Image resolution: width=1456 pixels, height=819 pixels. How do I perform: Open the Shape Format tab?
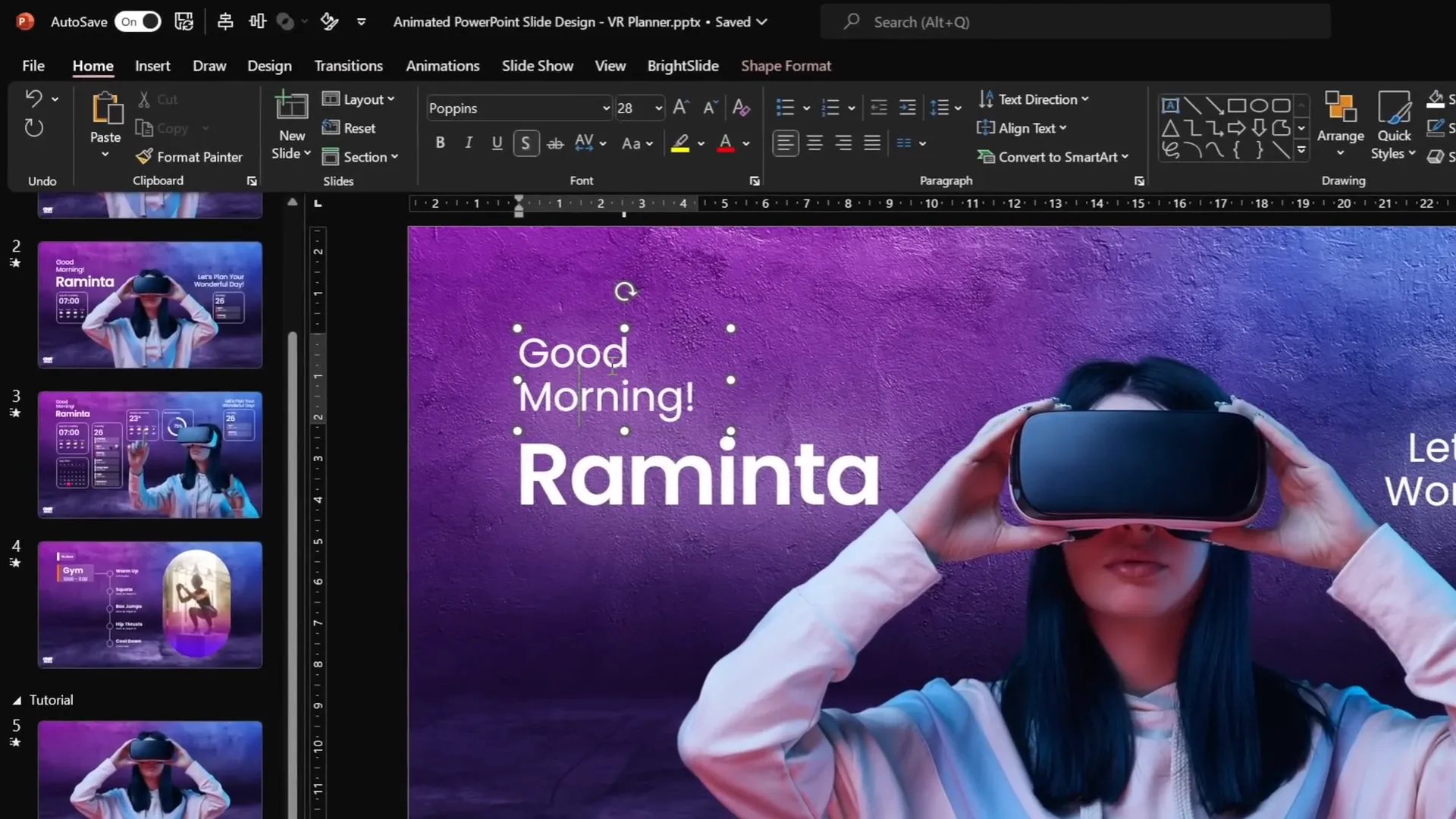point(786,66)
